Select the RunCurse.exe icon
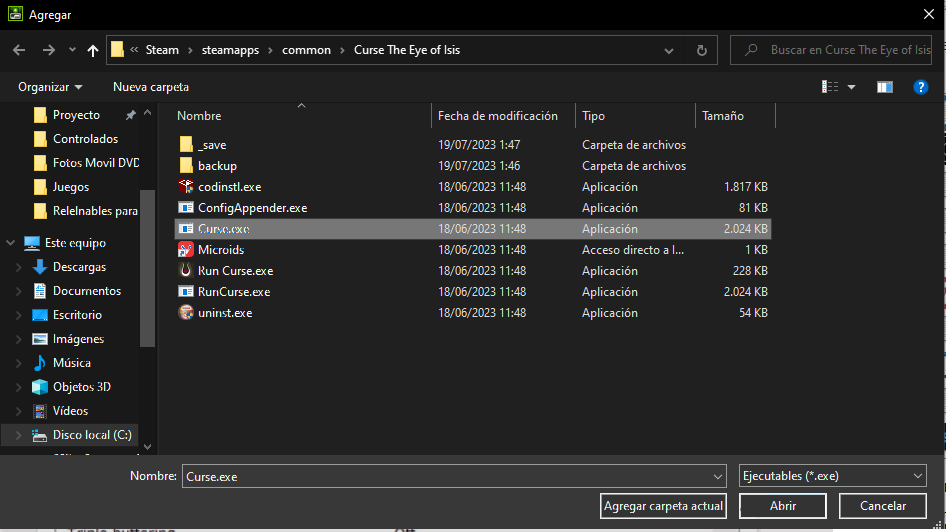Viewport: 946px width, 532px height. click(x=186, y=292)
